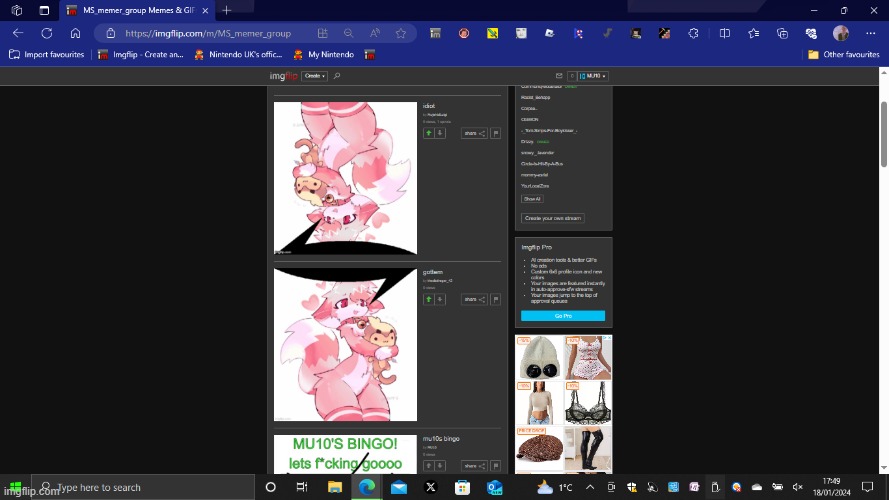Open the 'mu10s bingo' post title link
889x500 pixels.
coord(441,439)
